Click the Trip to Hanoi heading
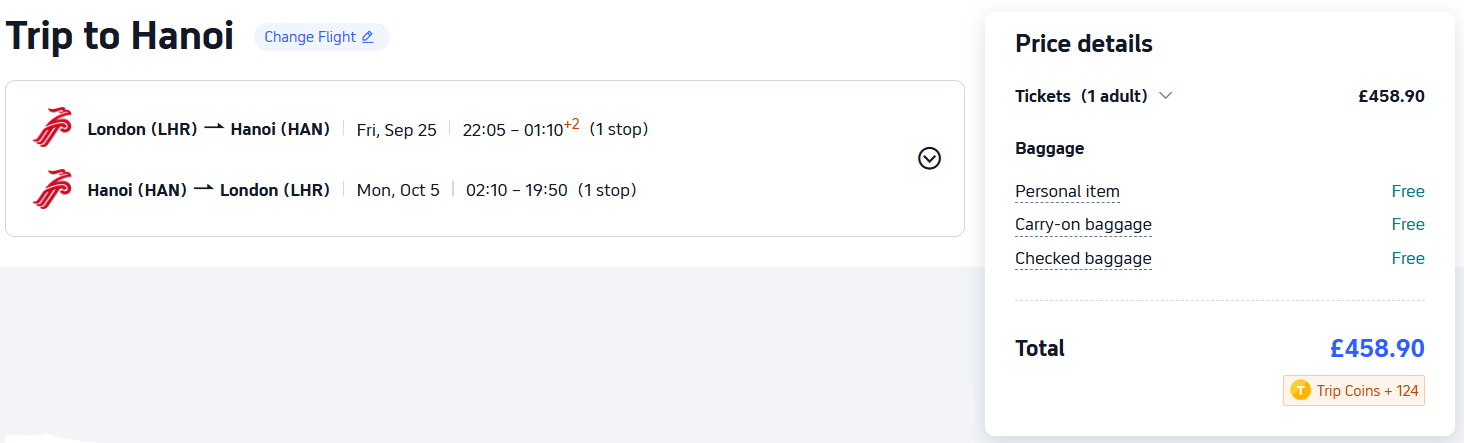The width and height of the screenshot is (1464, 443). click(120, 37)
